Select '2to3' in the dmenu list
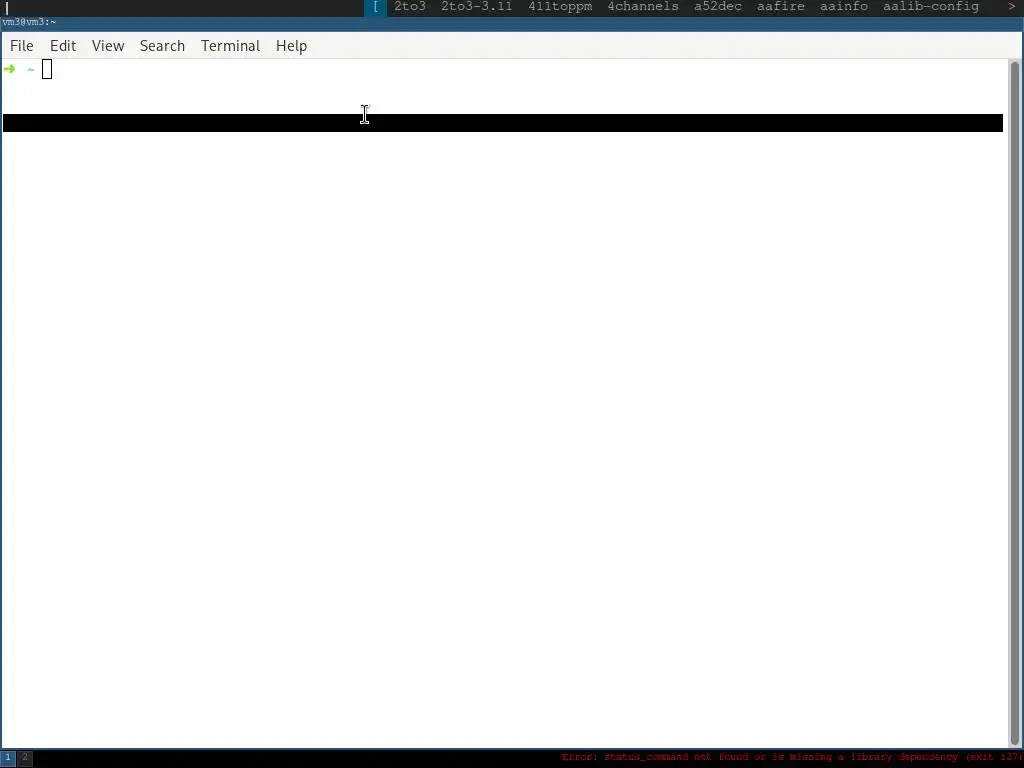 [x=409, y=7]
